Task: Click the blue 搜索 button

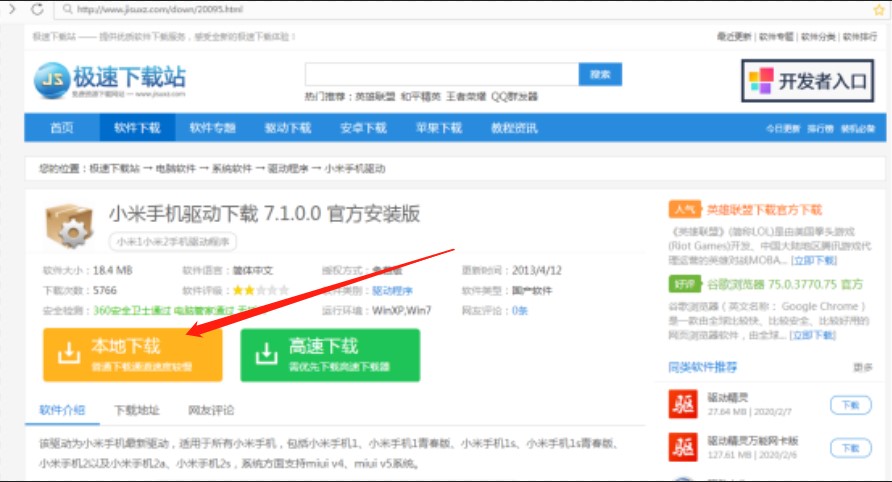Action: (x=600, y=75)
